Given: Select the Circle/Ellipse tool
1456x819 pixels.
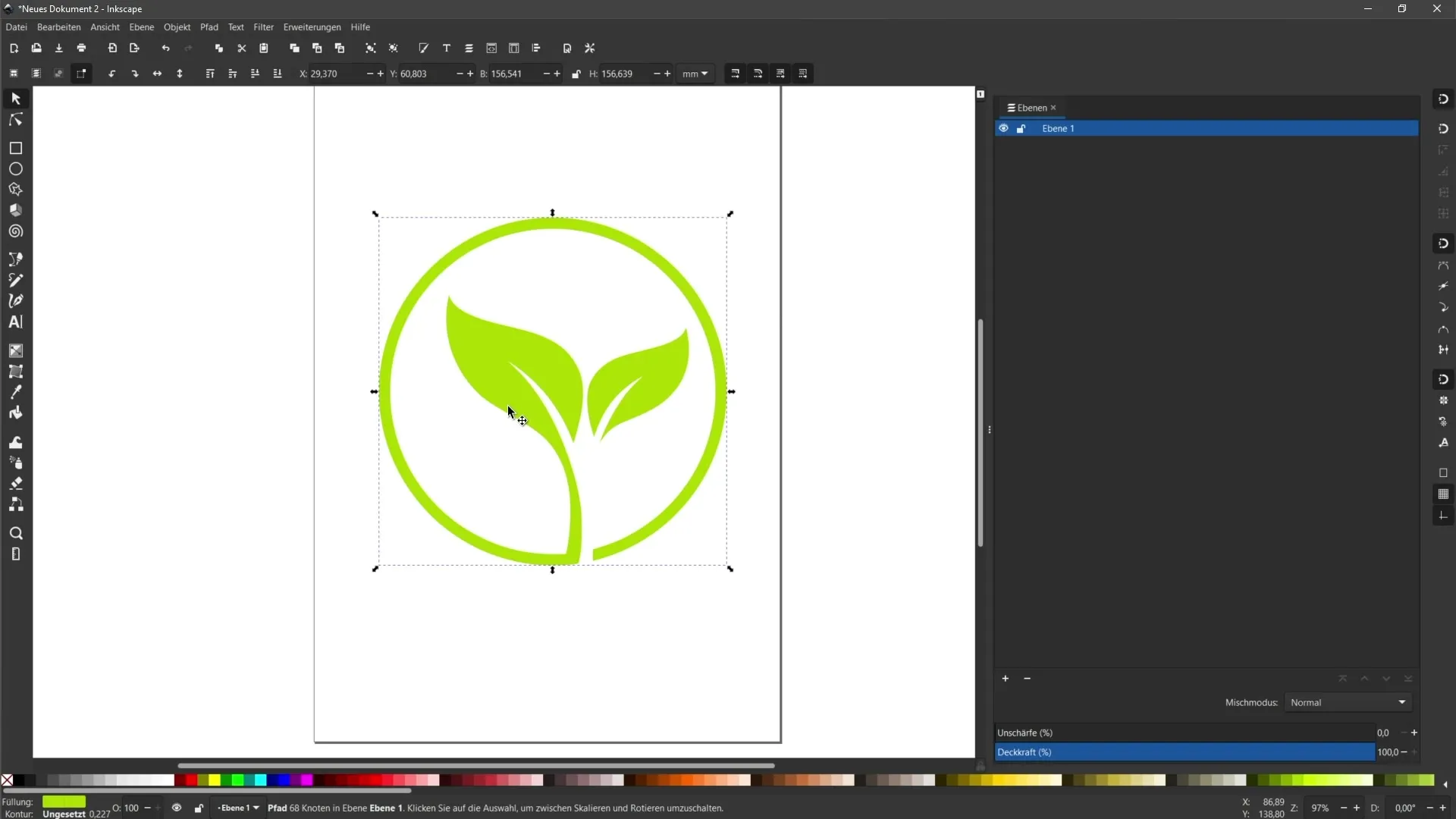Looking at the screenshot, I should coord(15,169).
